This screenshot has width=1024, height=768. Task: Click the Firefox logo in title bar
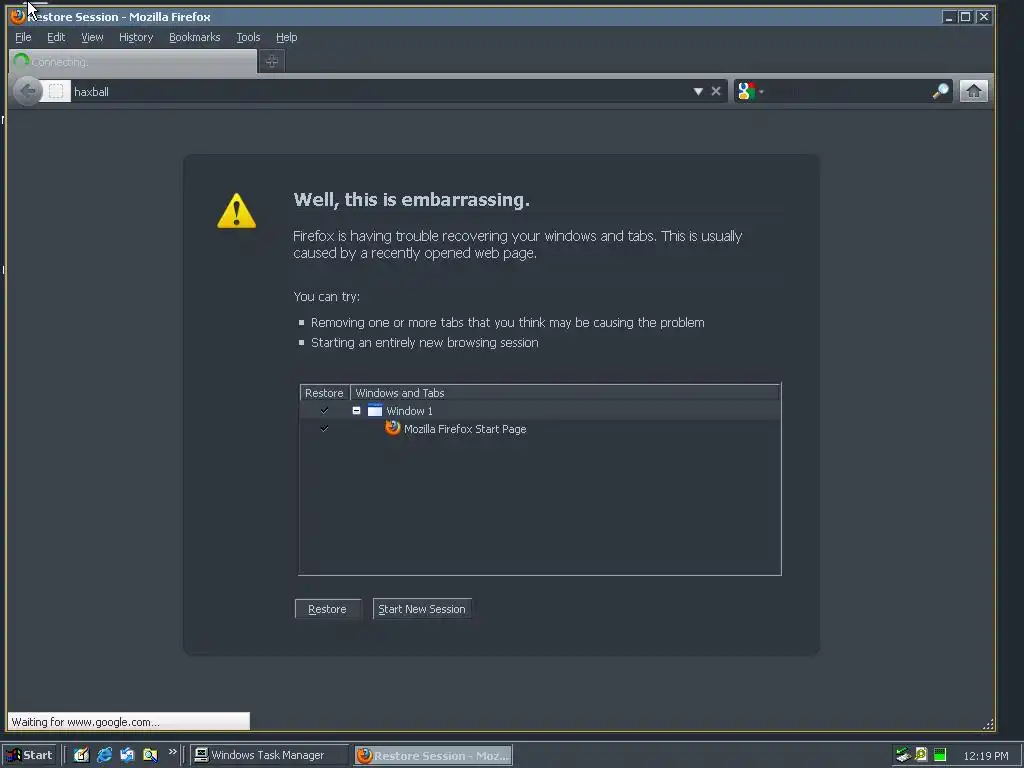click(18, 16)
